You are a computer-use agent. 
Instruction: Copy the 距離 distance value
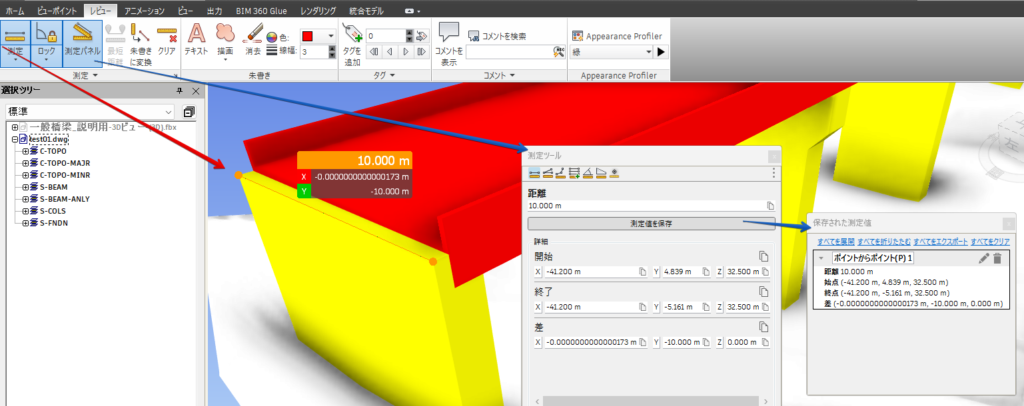[x=771, y=205]
